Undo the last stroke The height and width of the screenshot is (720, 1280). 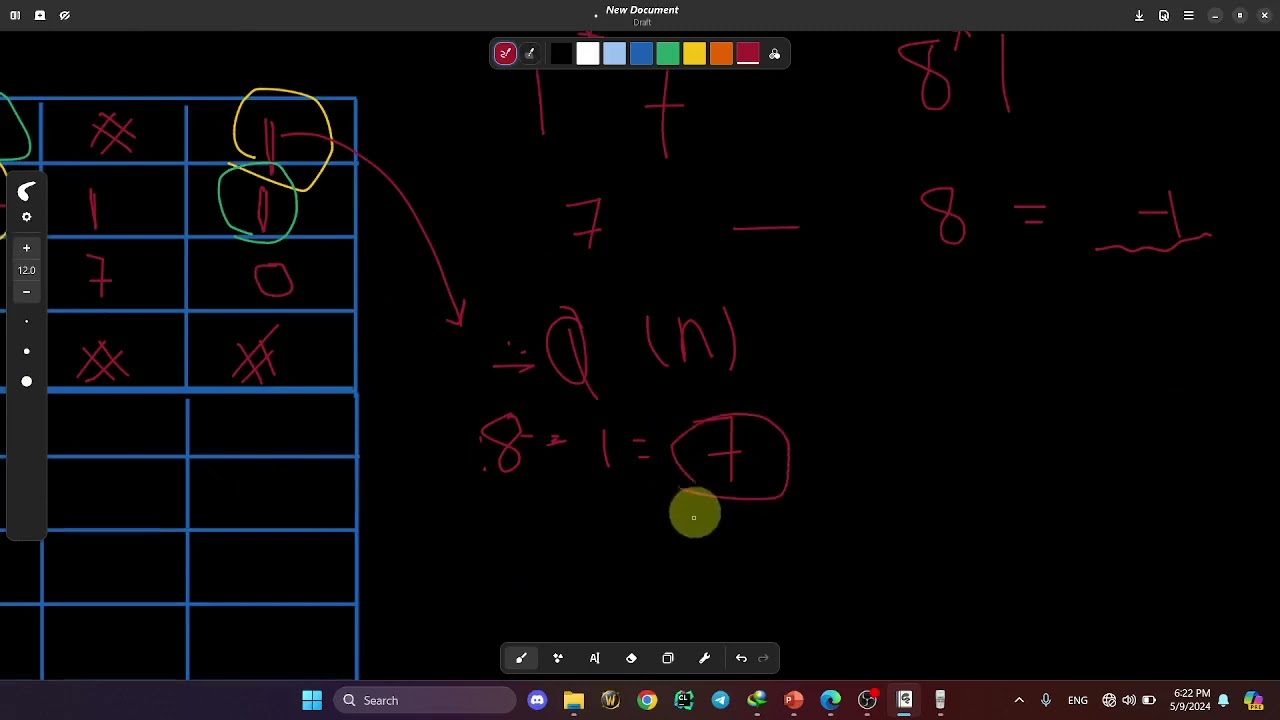[x=741, y=658]
